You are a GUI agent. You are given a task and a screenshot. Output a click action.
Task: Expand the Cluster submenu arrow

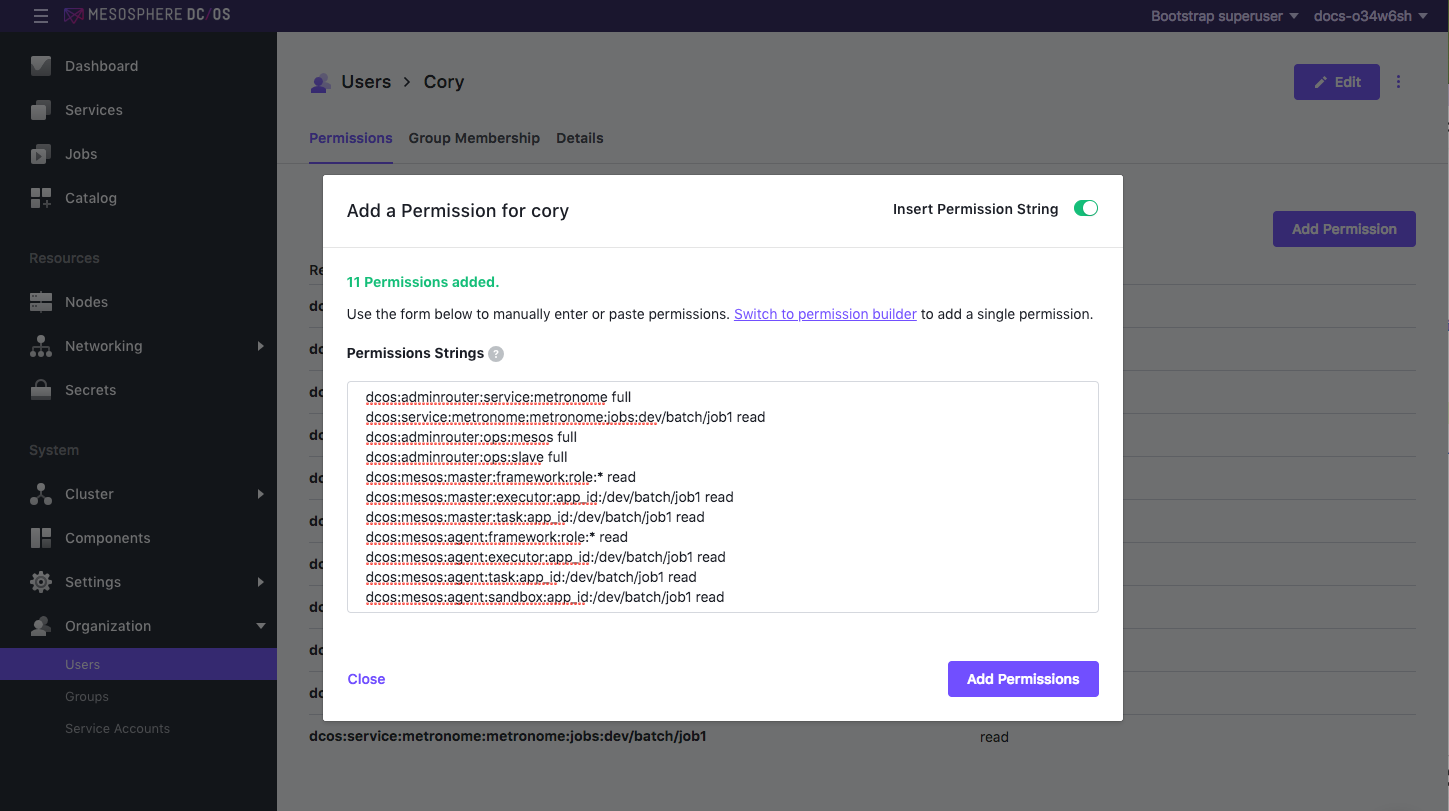[x=260, y=494]
